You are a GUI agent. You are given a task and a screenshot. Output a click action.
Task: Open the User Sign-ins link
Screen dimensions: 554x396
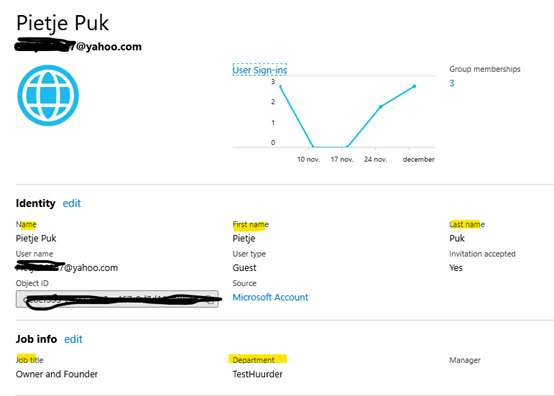pyautogui.click(x=260, y=70)
